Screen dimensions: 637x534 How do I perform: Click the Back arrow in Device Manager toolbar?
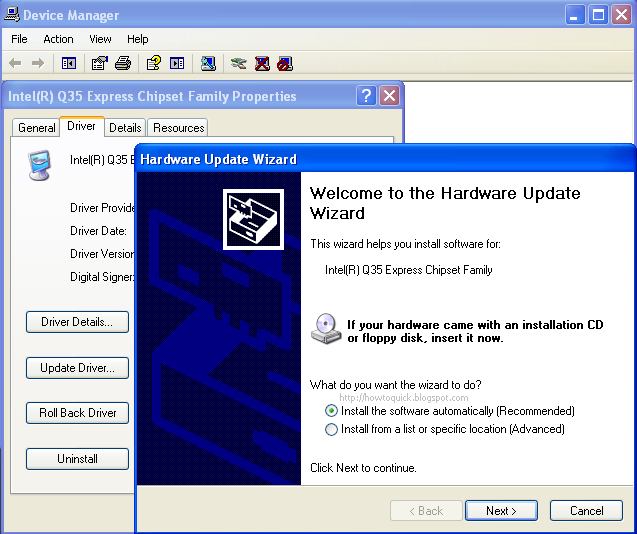15,63
